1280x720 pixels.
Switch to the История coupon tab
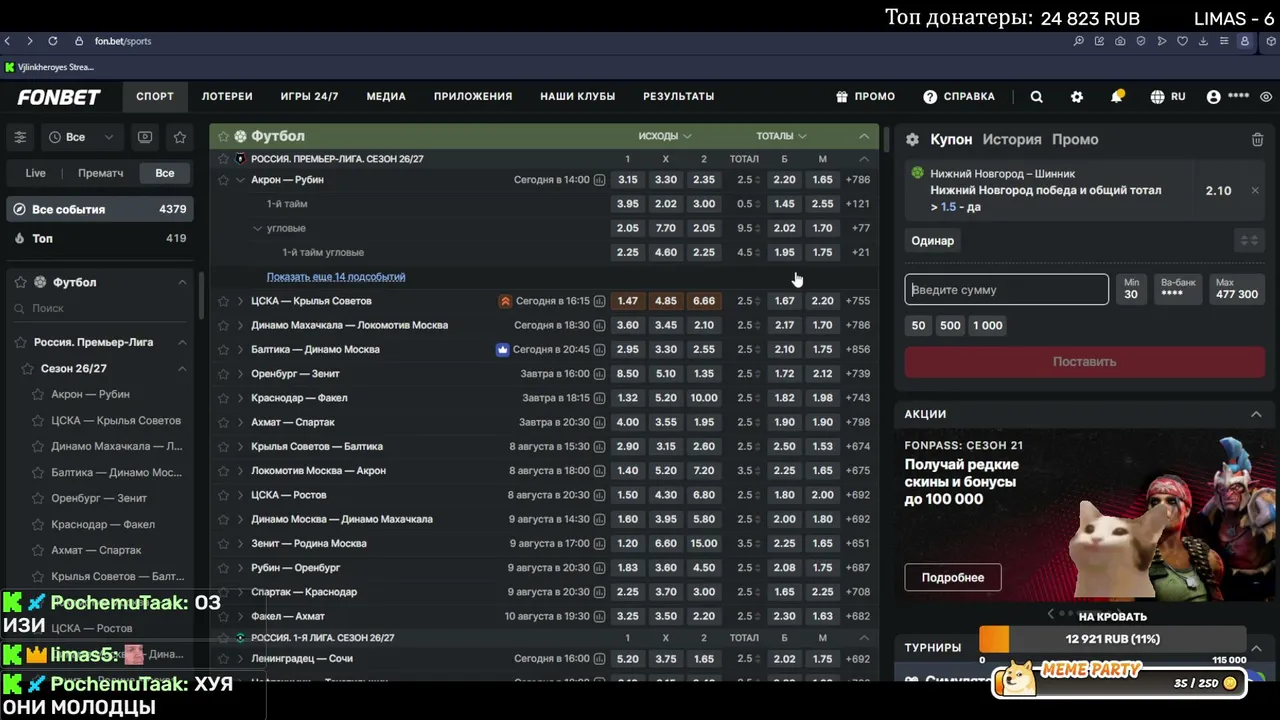pos(1012,140)
